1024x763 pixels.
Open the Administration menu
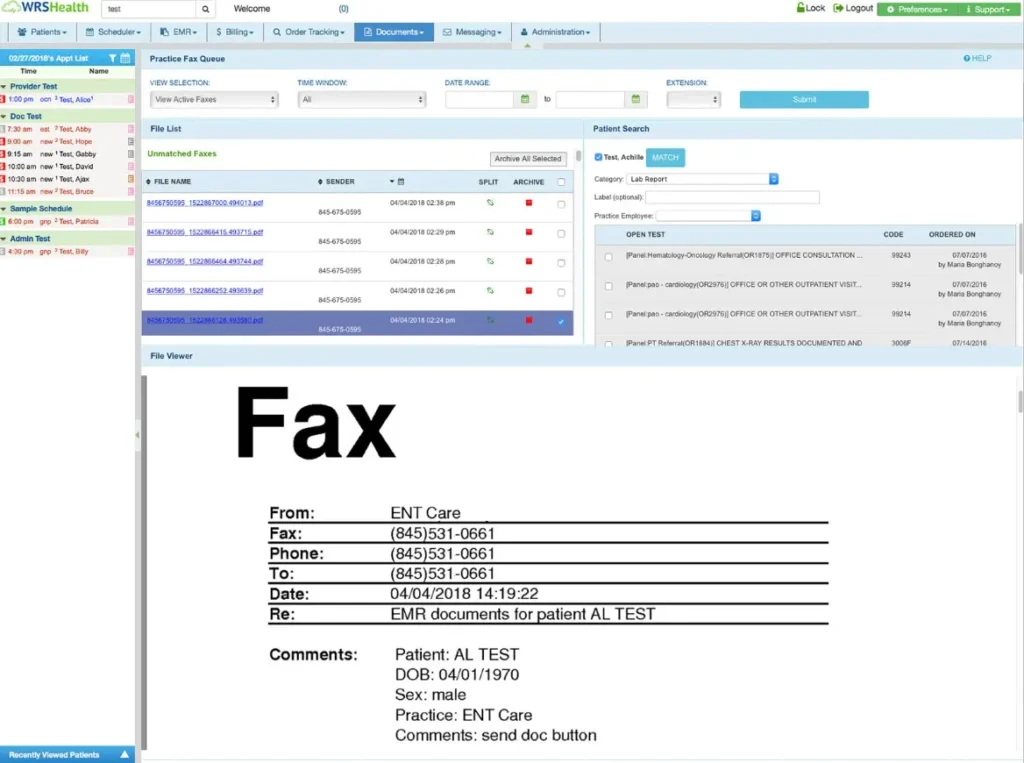pos(554,31)
